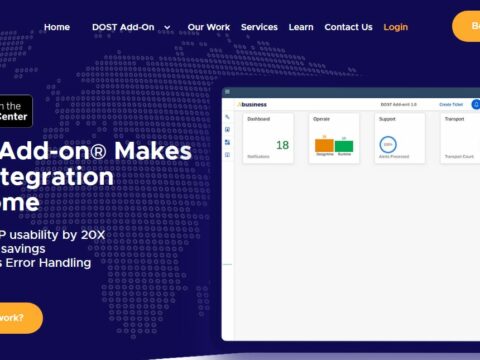Open the DOST Add-On menu item

[123, 27]
